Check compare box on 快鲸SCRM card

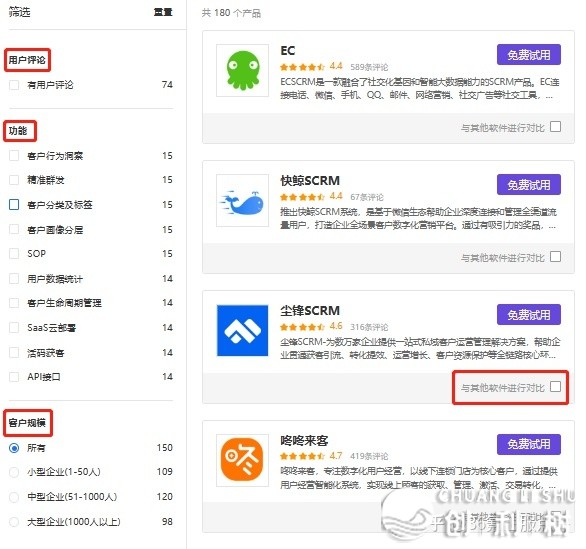tap(556, 257)
